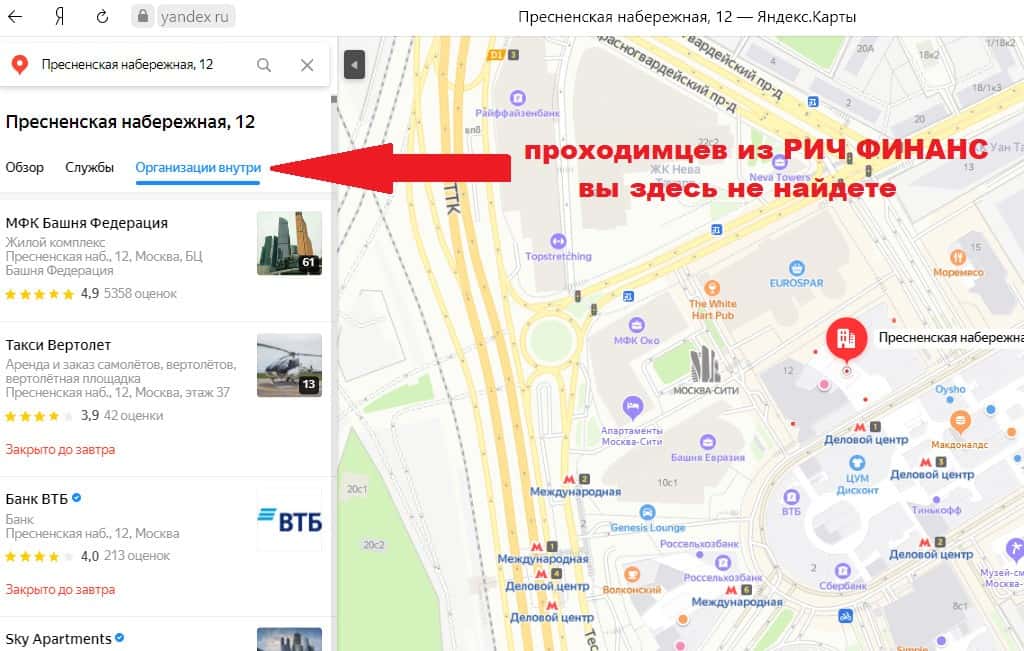Screen dimensions: 1024x651
Task: Open the Такси Вертолет listing
Action: pos(58,345)
